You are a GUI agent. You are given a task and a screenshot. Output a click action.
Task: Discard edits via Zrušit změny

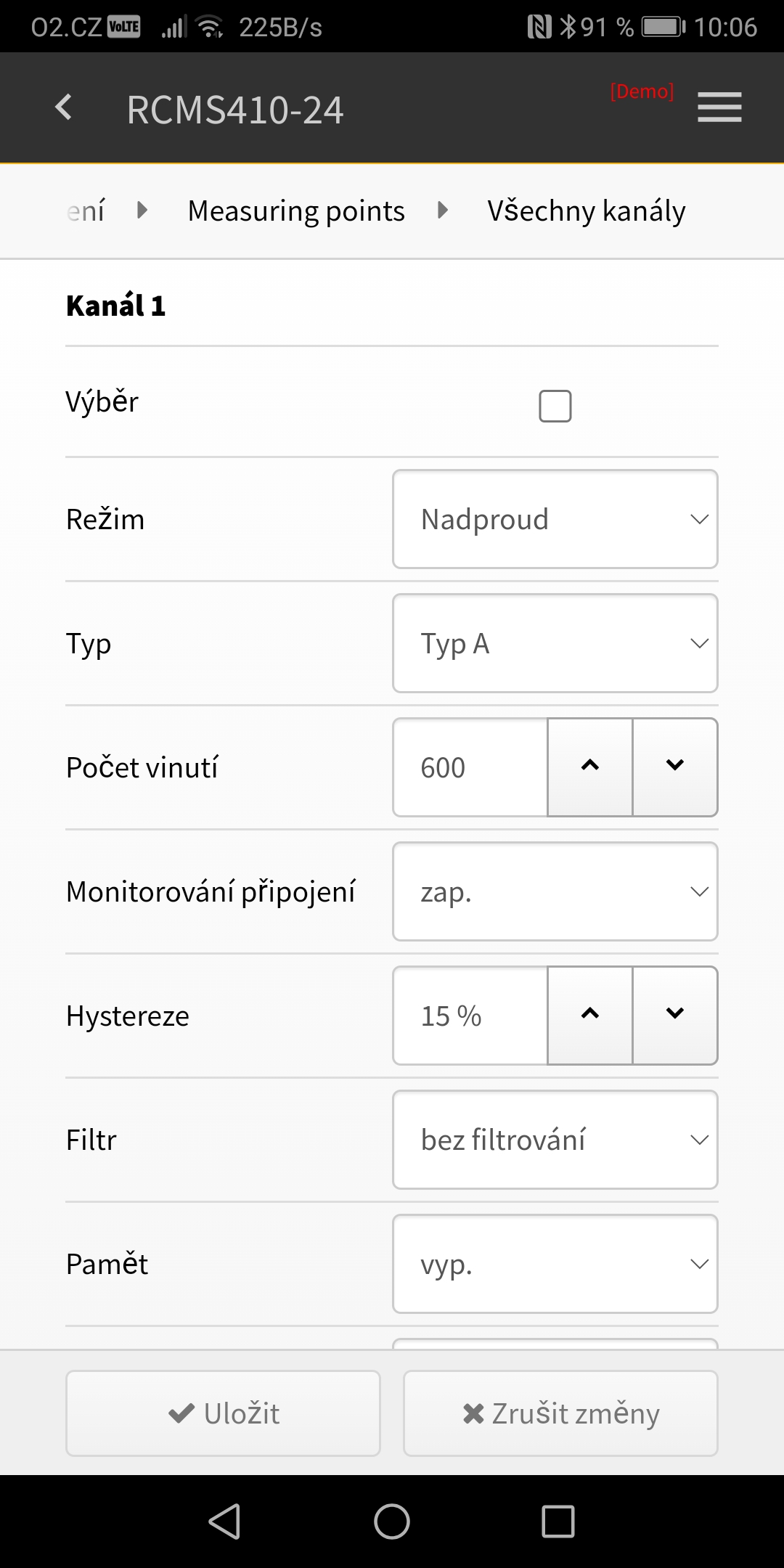(560, 1413)
